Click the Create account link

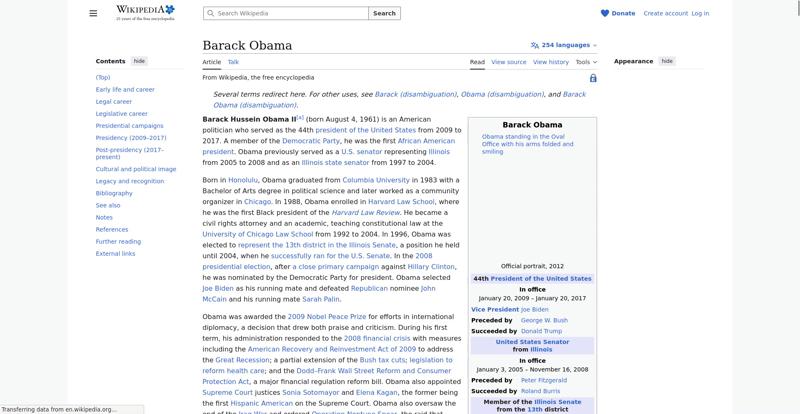coord(665,13)
